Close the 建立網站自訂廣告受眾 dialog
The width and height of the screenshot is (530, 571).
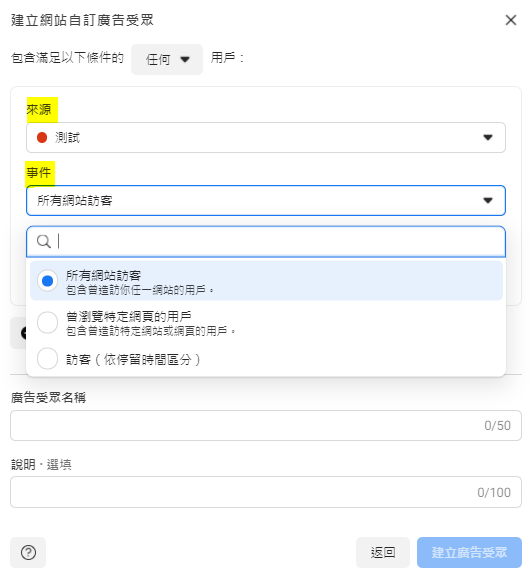click(x=511, y=20)
